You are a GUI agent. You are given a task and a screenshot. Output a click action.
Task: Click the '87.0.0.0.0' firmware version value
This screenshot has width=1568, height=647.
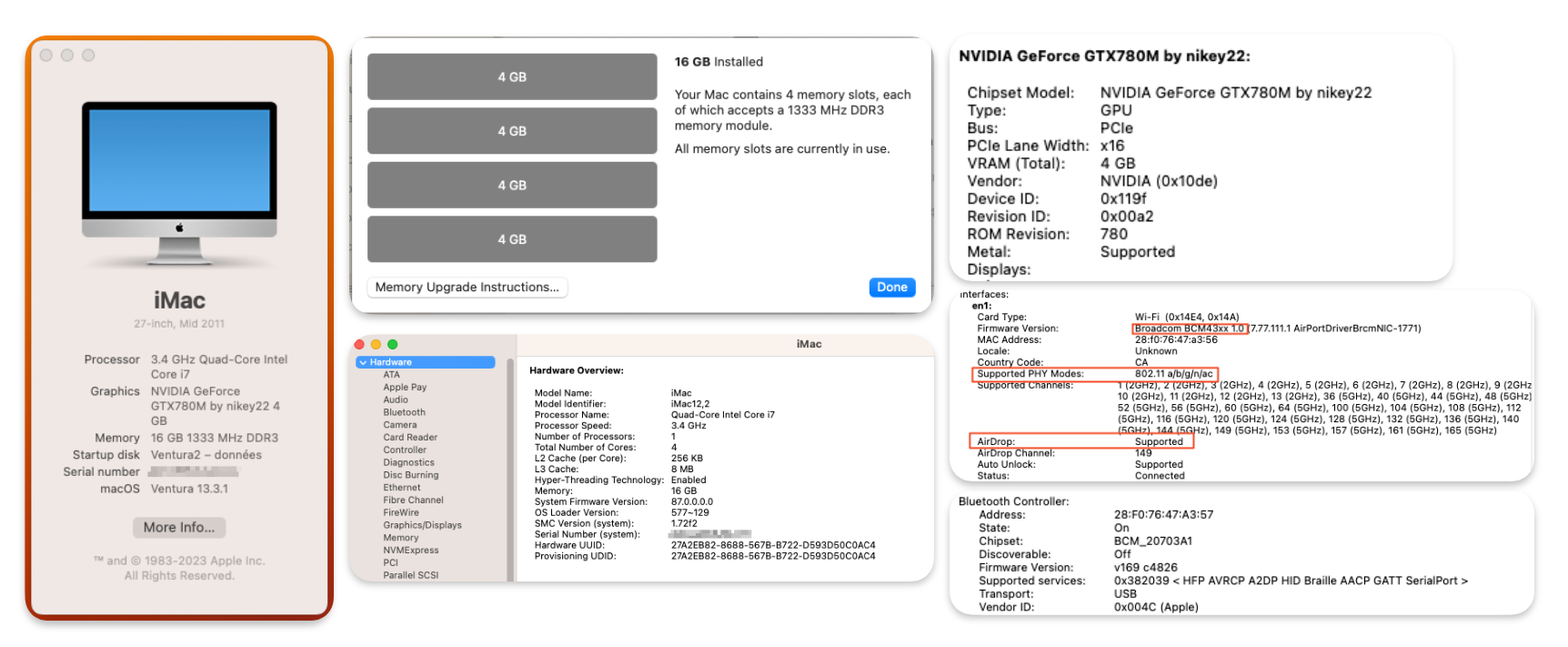click(x=692, y=502)
